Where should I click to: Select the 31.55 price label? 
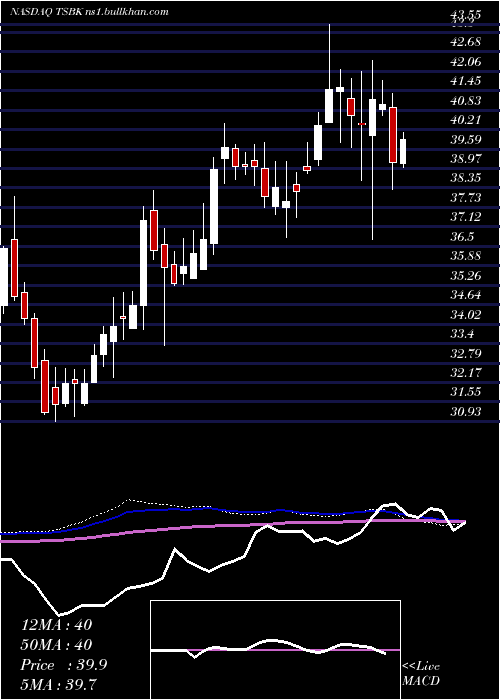point(465,392)
